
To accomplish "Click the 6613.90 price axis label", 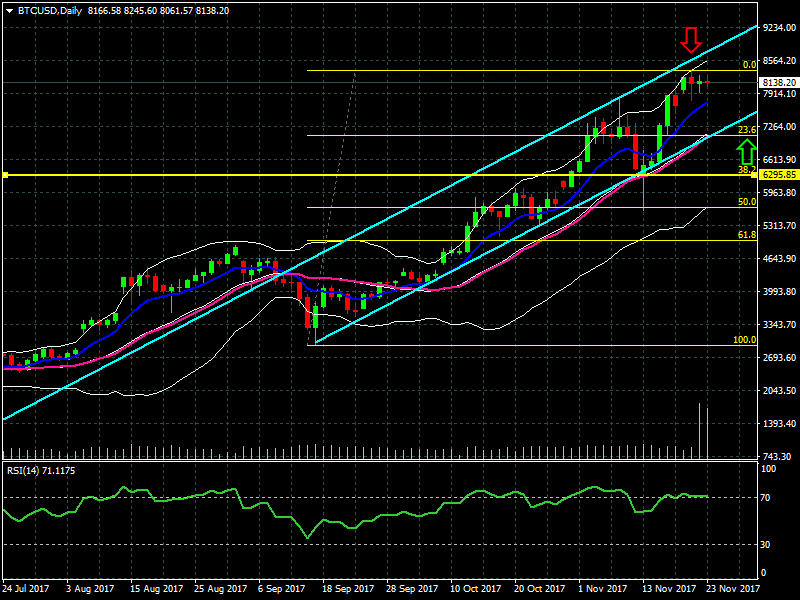I will click(779, 160).
